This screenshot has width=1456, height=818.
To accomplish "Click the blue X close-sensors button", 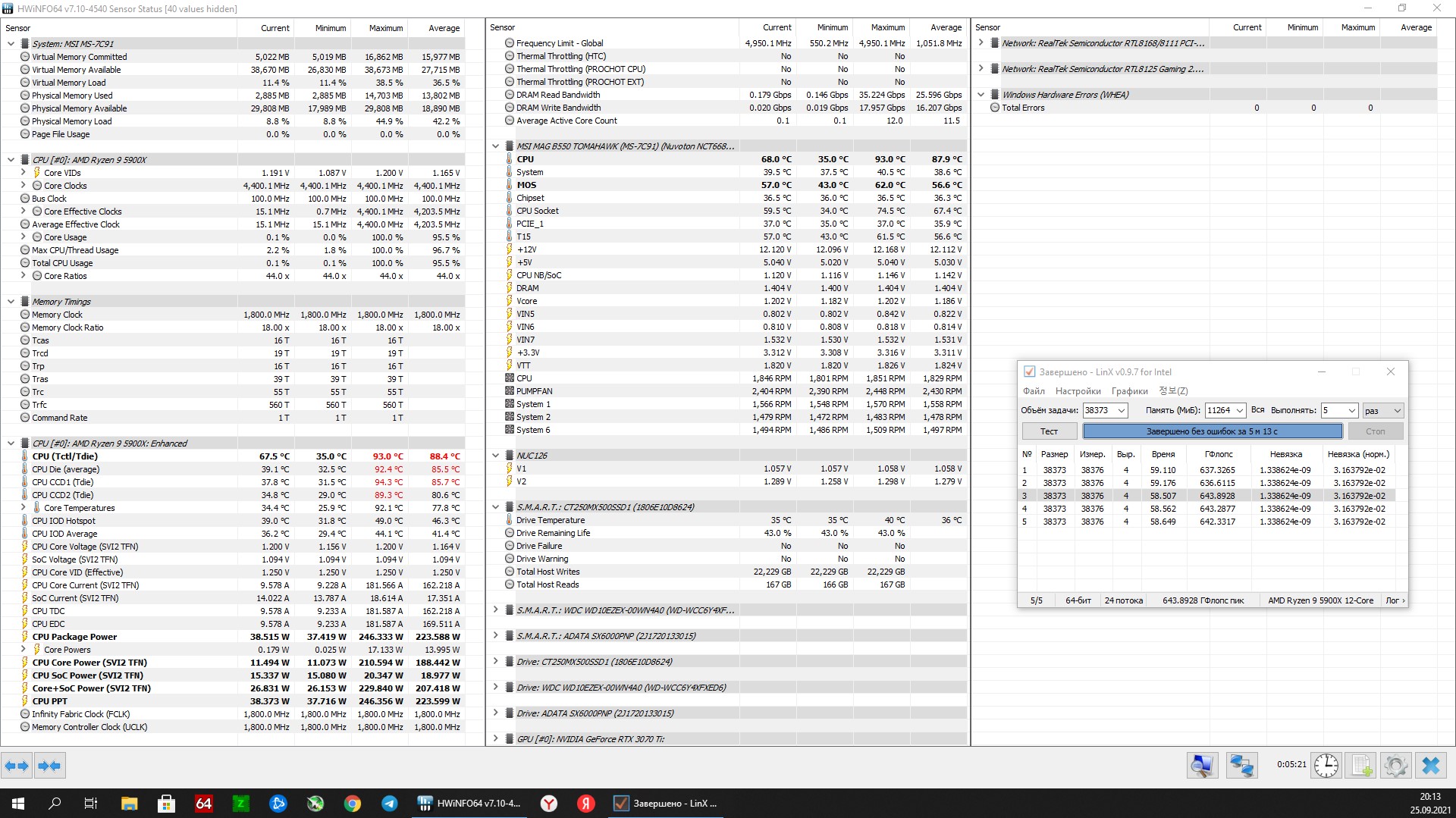I will coord(1431,766).
